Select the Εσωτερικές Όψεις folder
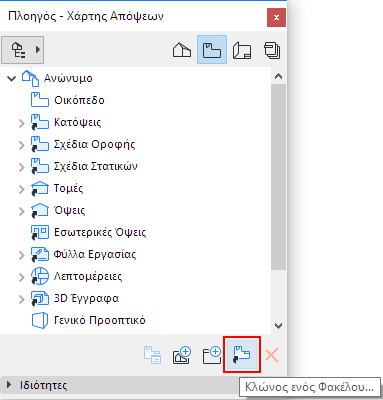383x400 pixels. [x=100, y=232]
